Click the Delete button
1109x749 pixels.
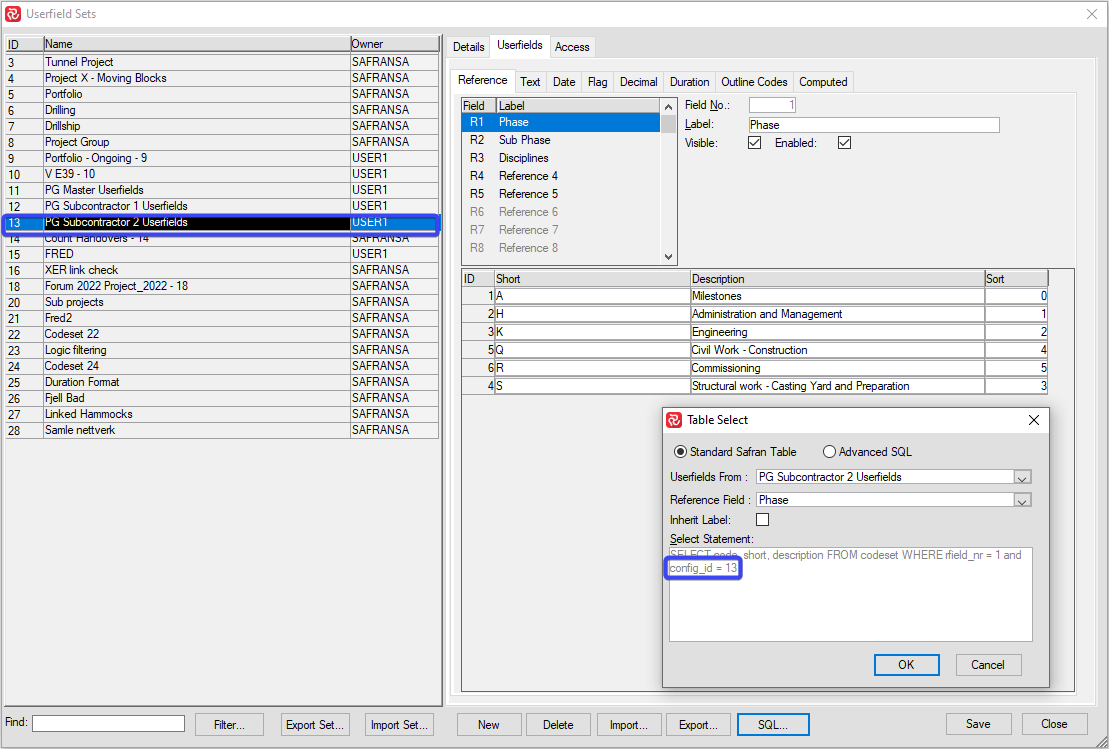coord(558,724)
